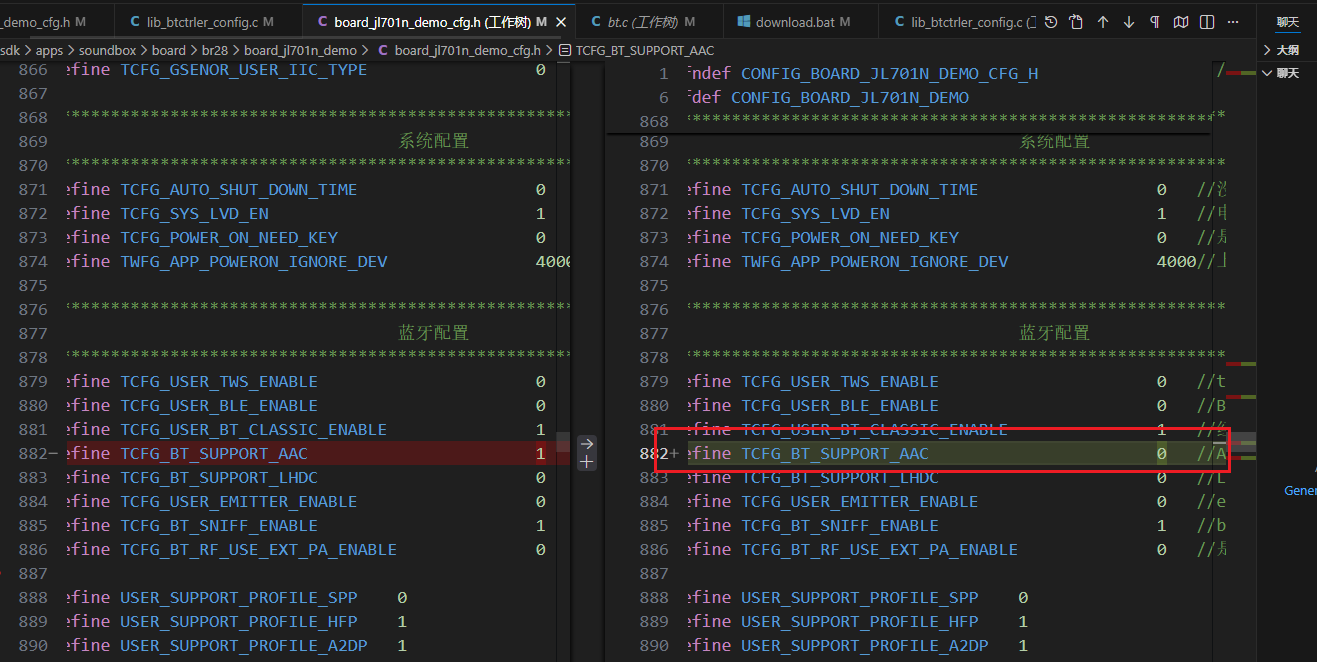The width and height of the screenshot is (1317, 662).
Task: Go to next change with down arrow
Action: tap(1129, 22)
